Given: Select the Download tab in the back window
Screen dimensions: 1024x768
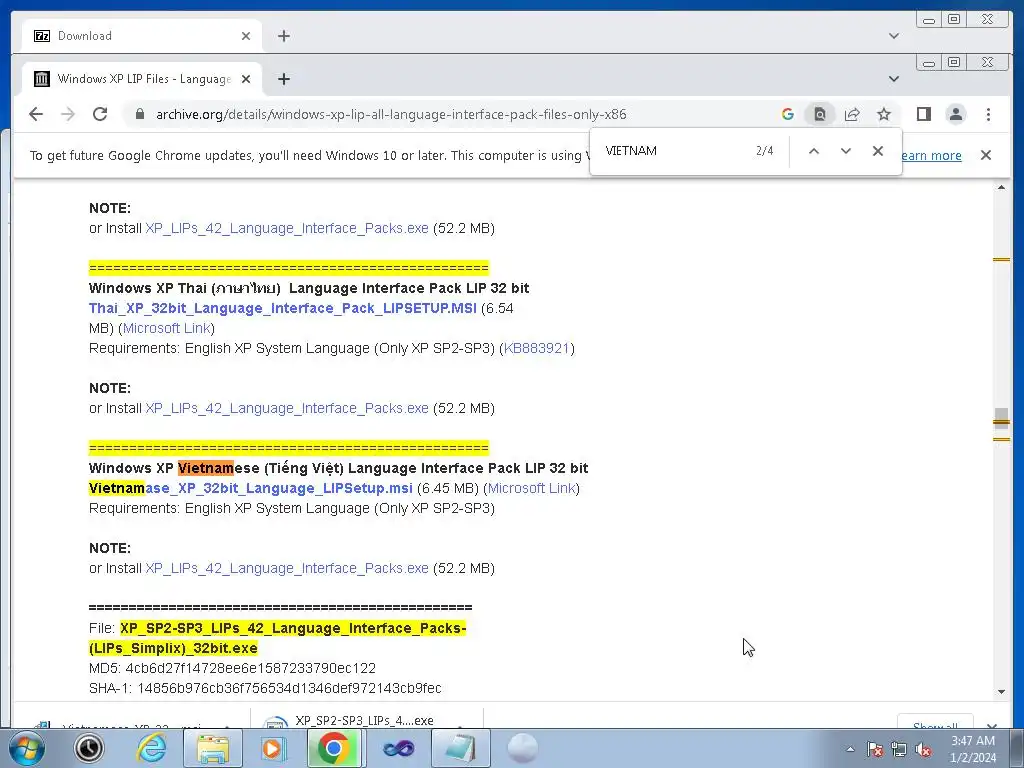Looking at the screenshot, I should (x=142, y=36).
